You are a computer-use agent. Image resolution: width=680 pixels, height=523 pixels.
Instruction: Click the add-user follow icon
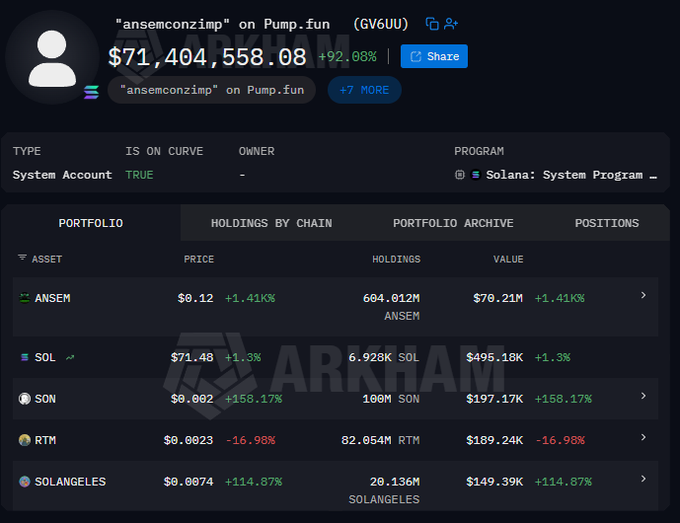tap(451, 24)
